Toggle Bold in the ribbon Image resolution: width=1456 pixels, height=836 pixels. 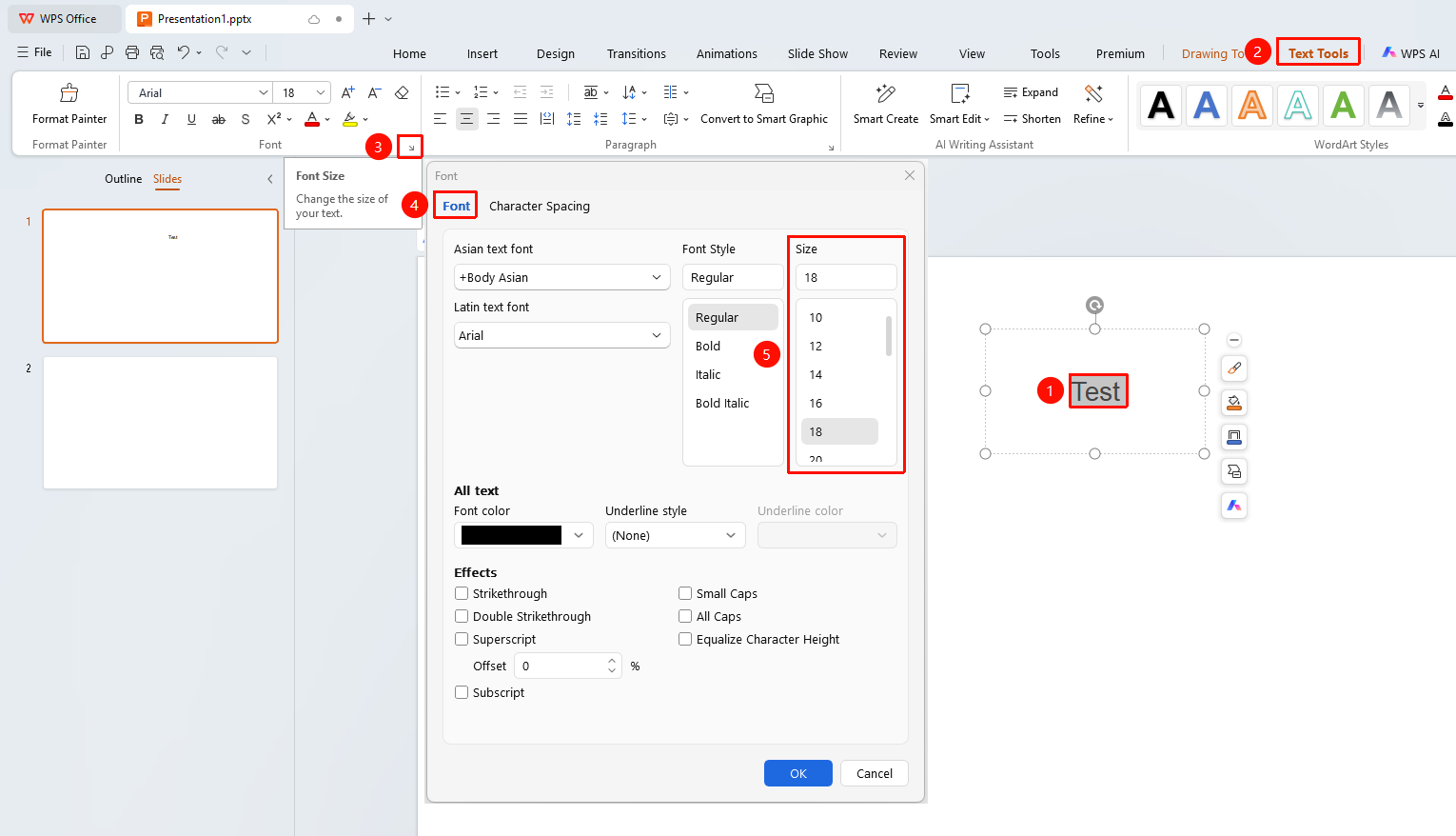tap(139, 119)
